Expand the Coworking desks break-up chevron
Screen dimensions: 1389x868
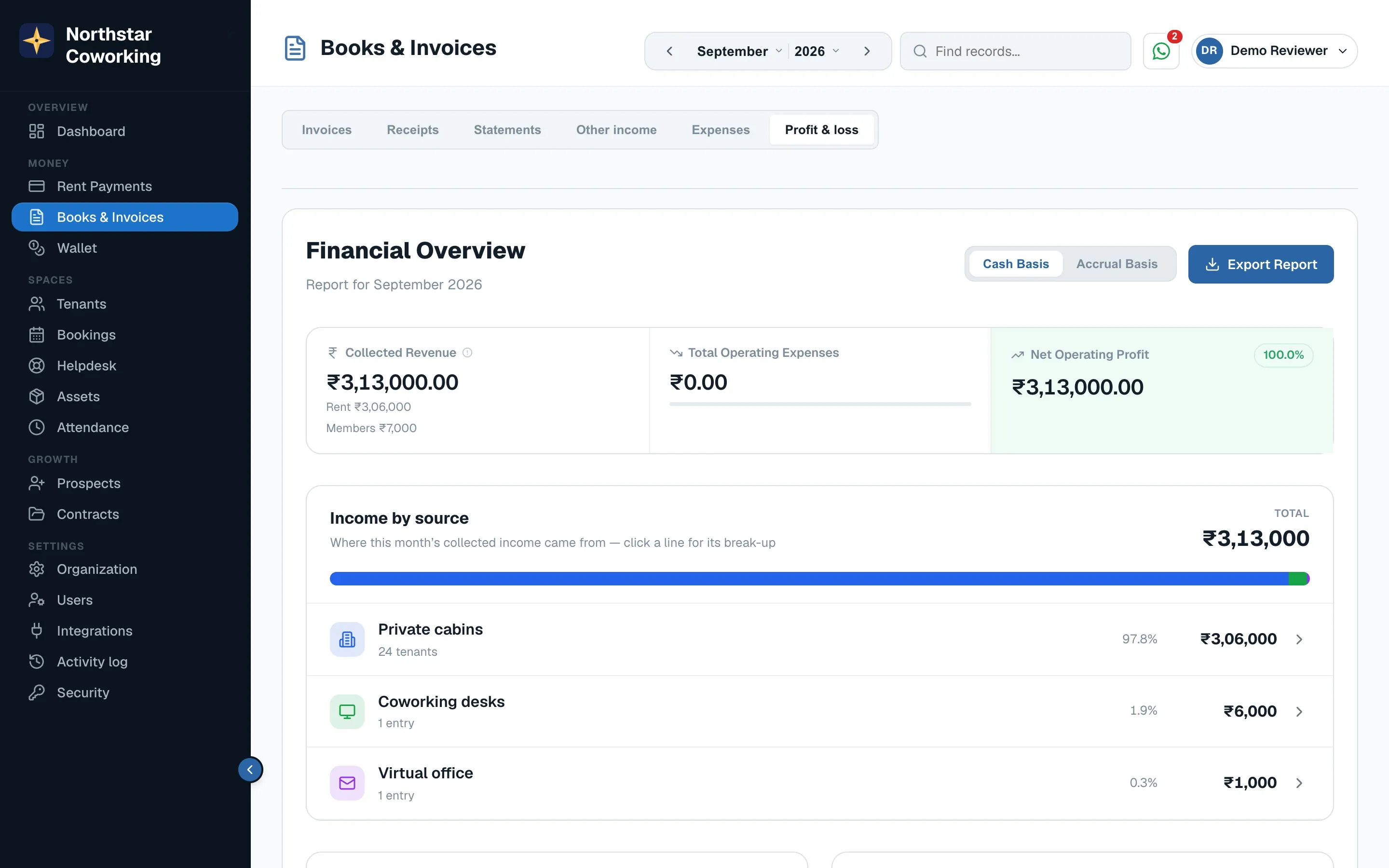tap(1299, 711)
